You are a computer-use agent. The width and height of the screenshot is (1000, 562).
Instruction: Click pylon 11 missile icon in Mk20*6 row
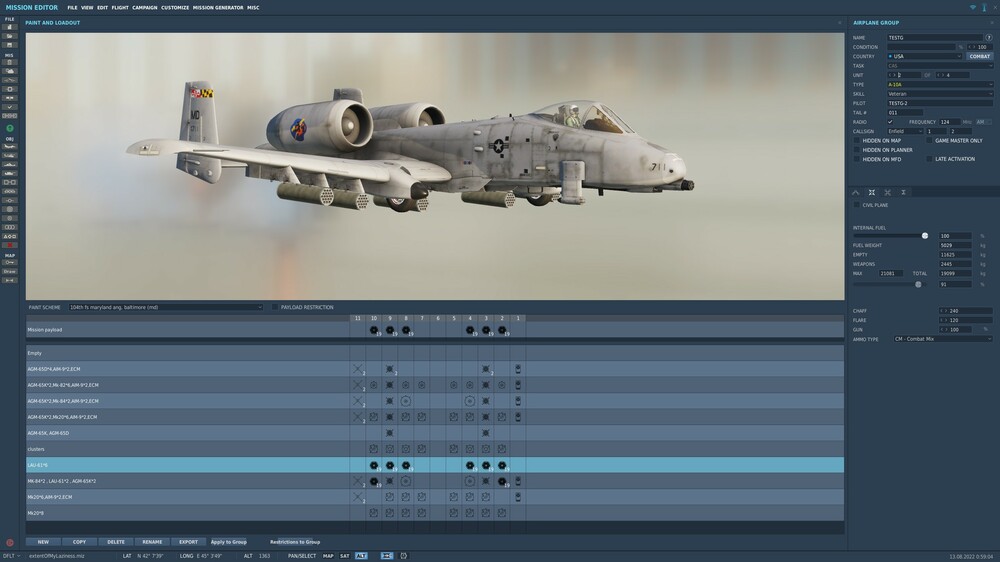(x=358, y=497)
